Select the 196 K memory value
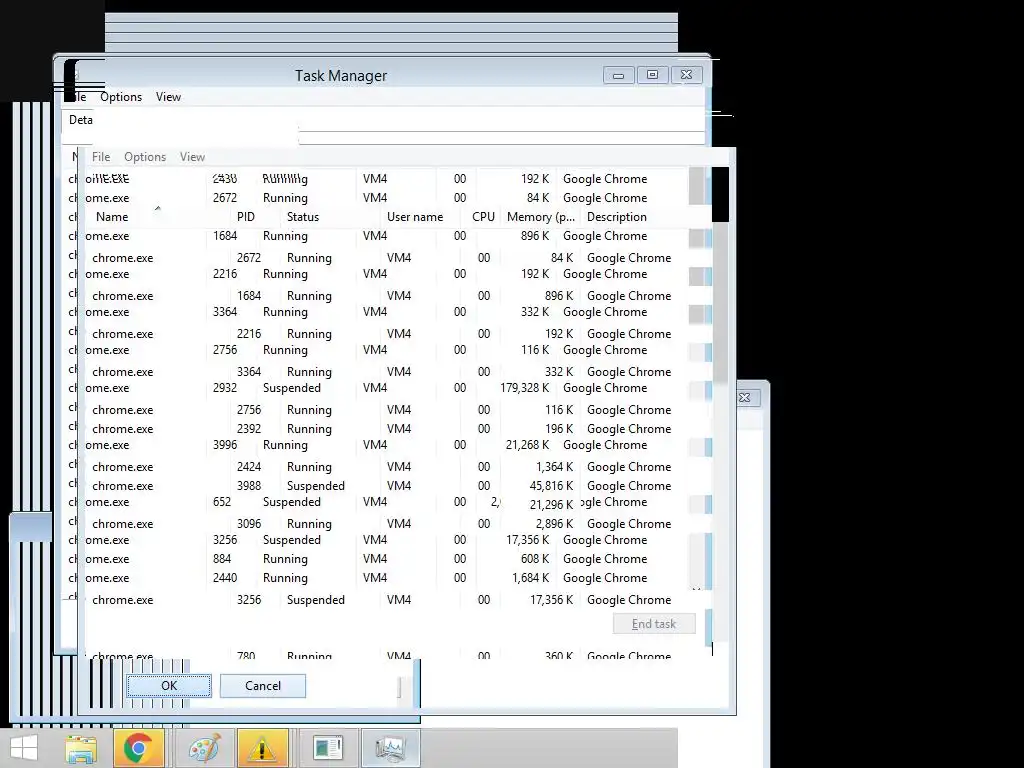 point(558,428)
